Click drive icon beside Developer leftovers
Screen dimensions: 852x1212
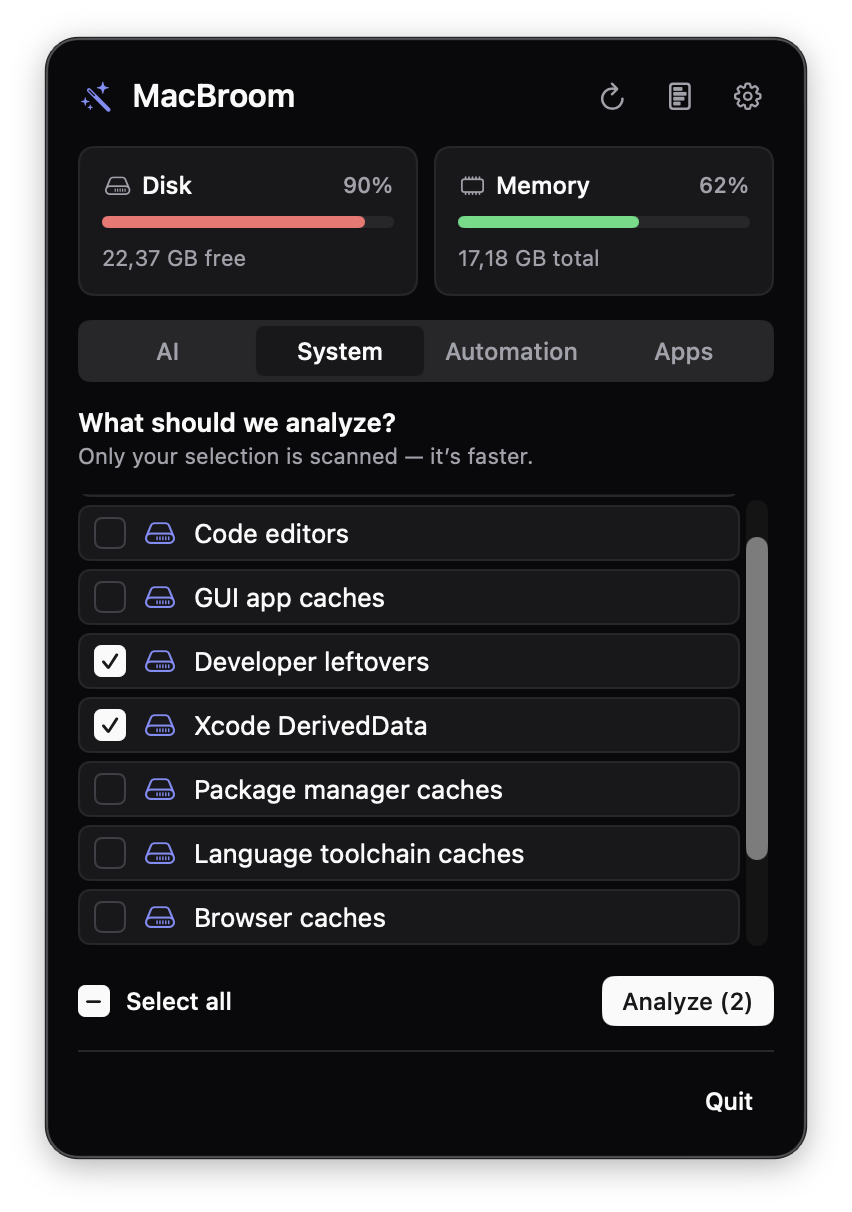(x=160, y=662)
